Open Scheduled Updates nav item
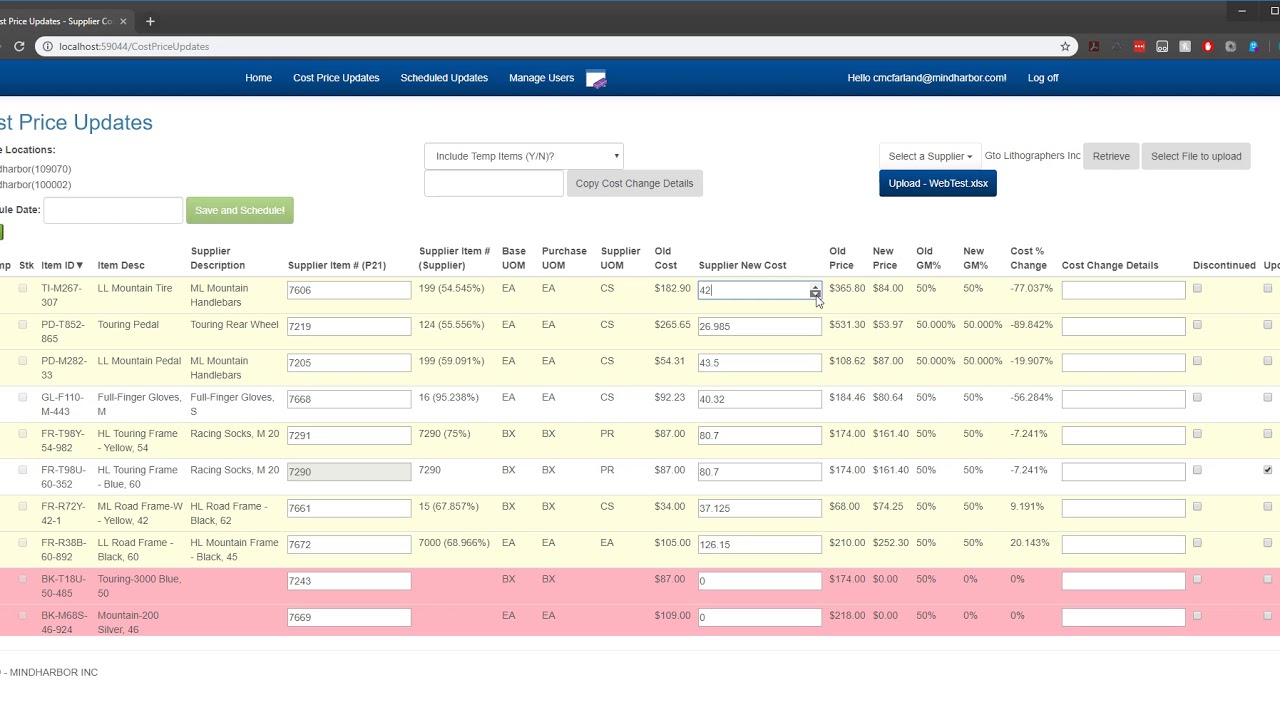1280x720 pixels. pos(444,78)
